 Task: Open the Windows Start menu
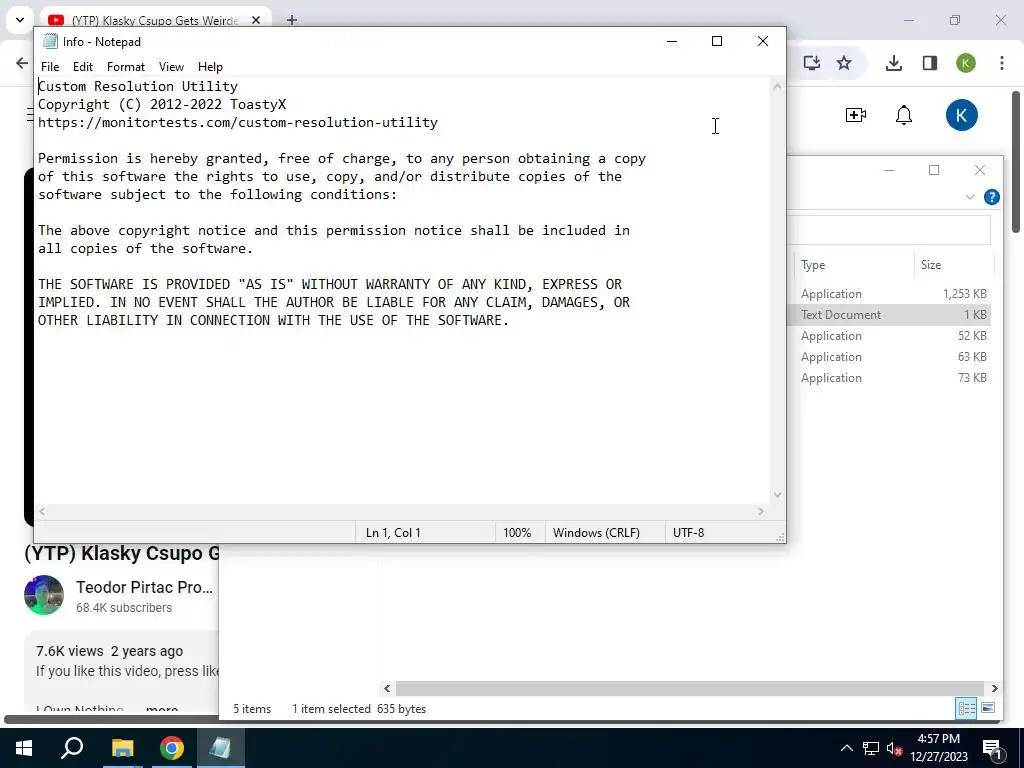point(24,748)
